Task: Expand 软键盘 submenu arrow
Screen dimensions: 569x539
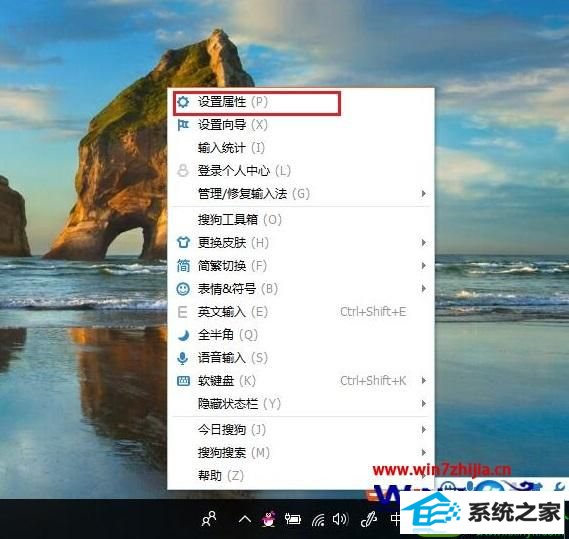Action: pos(423,380)
